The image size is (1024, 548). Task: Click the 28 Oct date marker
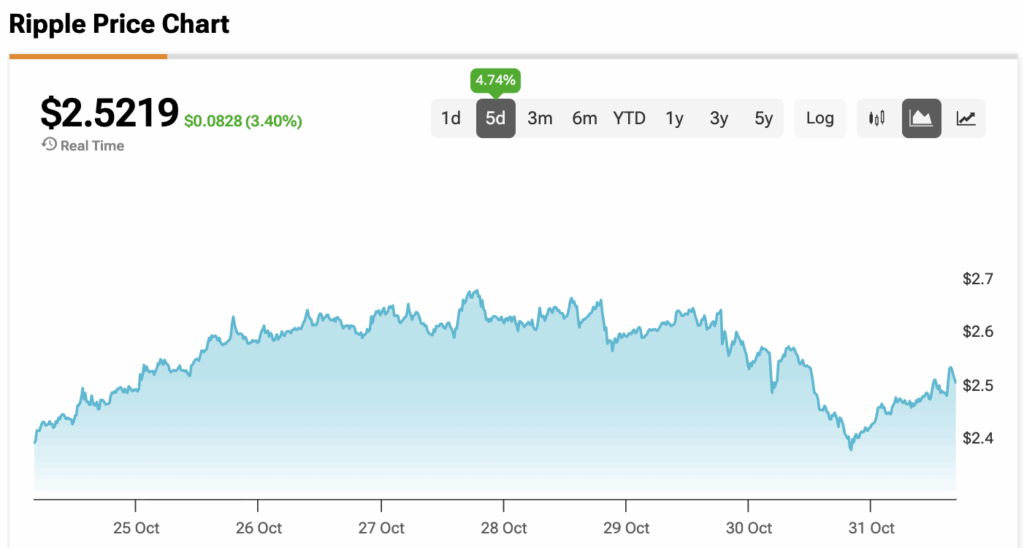tap(503, 528)
